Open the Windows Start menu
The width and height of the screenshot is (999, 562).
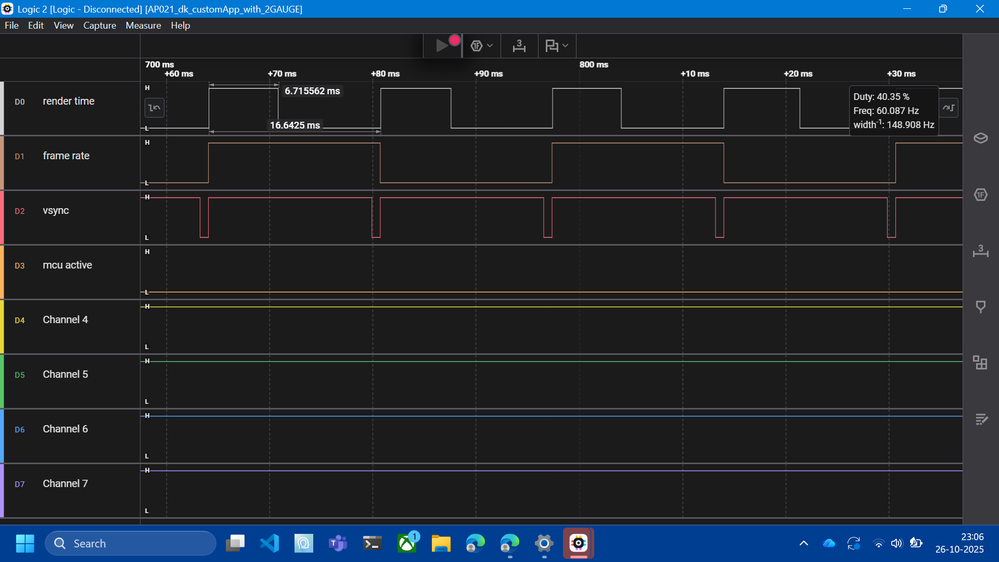[25, 544]
